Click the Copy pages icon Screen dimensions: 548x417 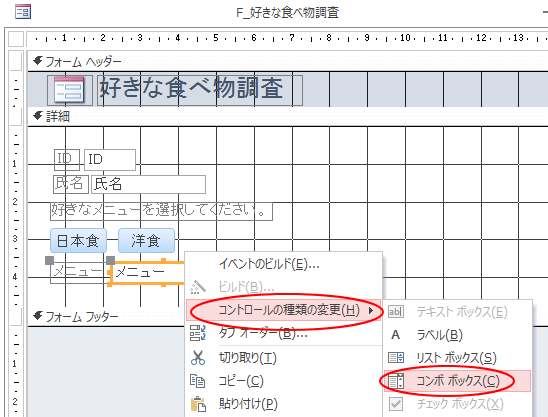[x=198, y=381]
